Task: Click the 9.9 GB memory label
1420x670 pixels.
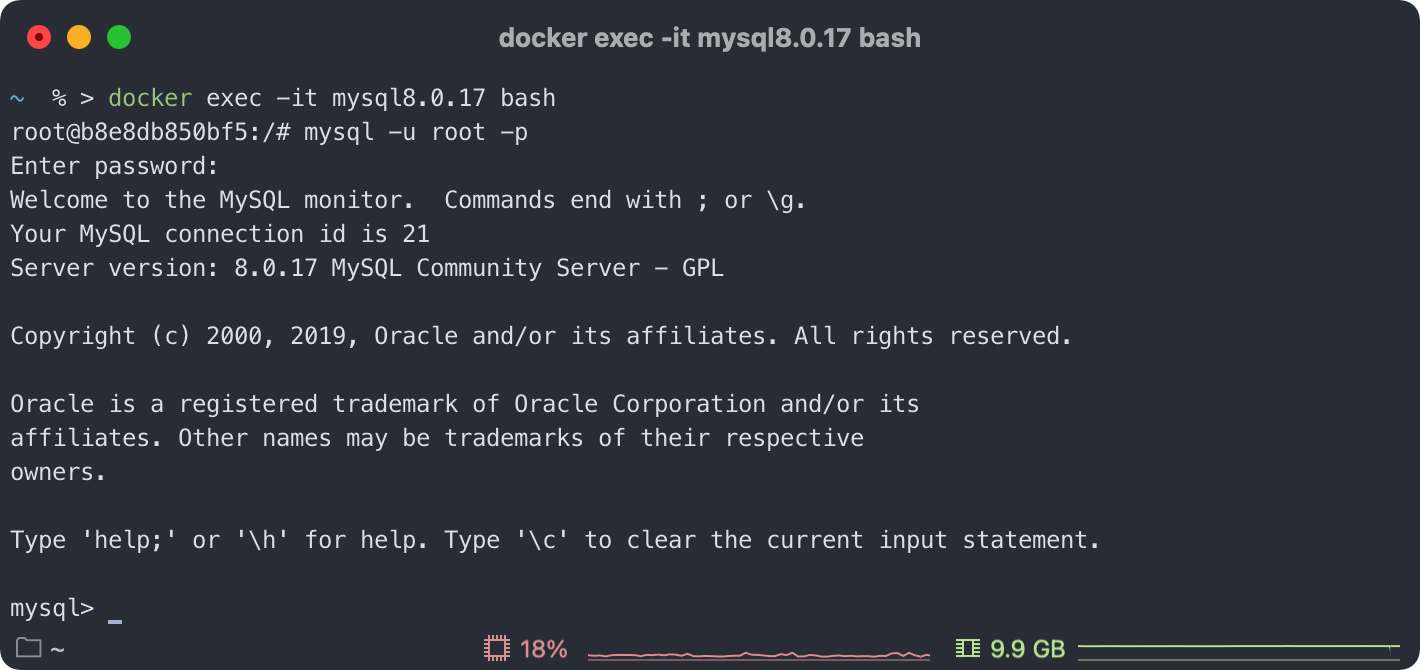Action: [1027, 649]
